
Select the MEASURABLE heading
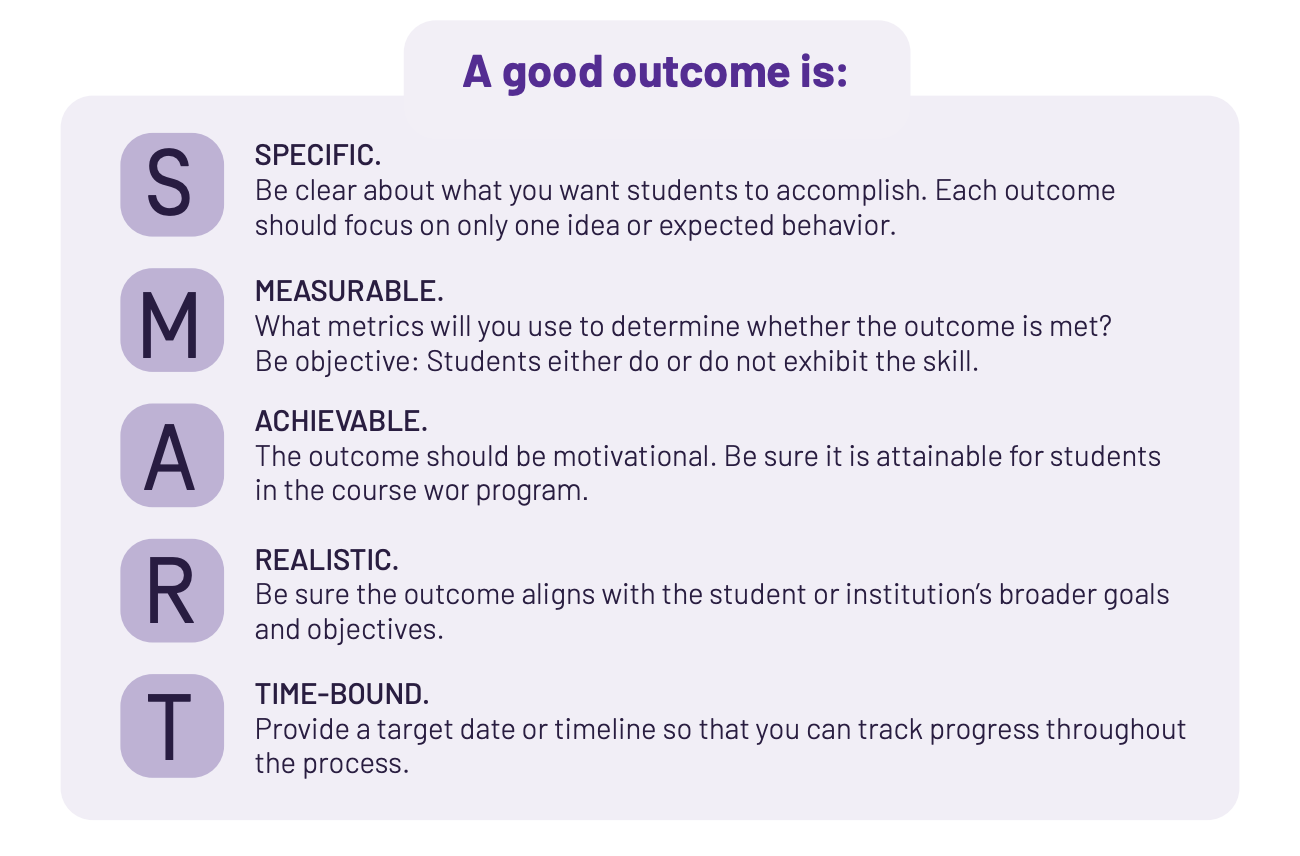(349, 291)
